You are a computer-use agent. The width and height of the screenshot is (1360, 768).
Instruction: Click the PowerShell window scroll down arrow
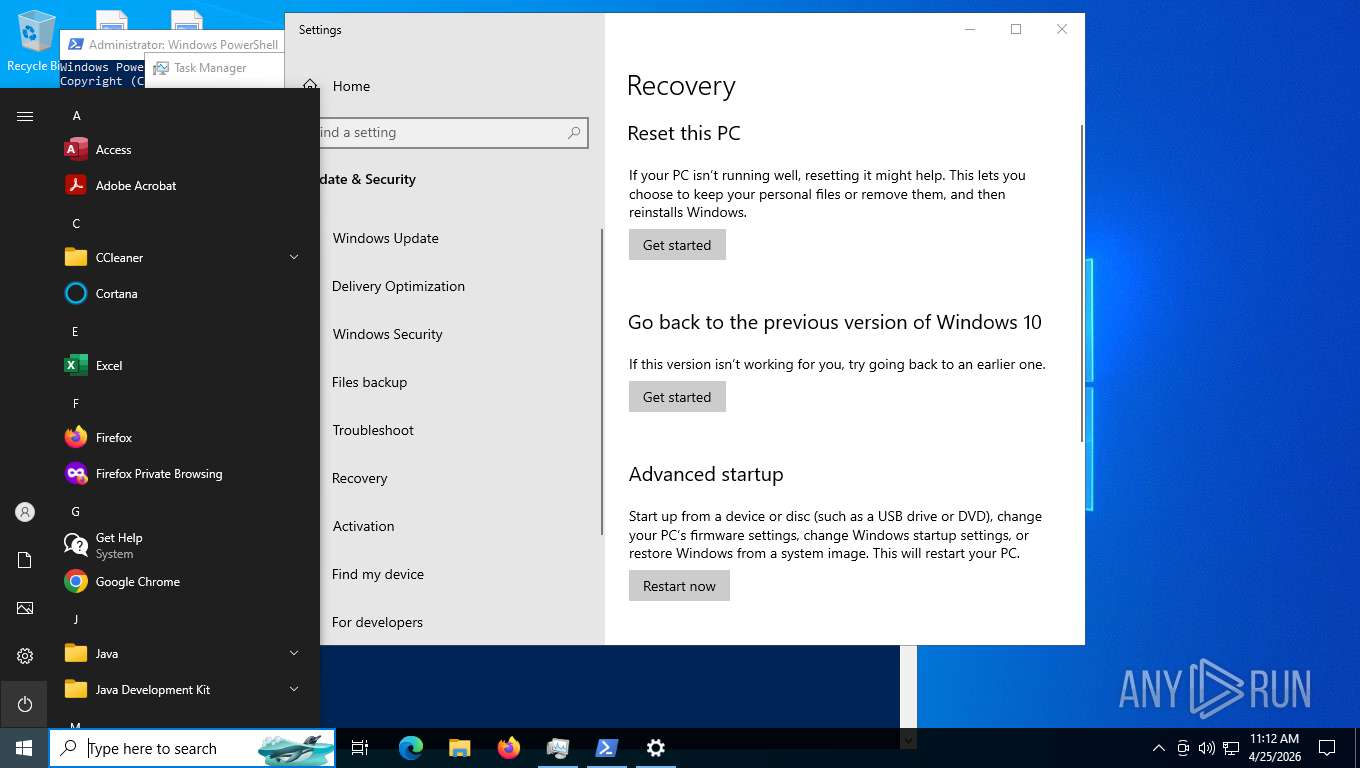tap(908, 740)
